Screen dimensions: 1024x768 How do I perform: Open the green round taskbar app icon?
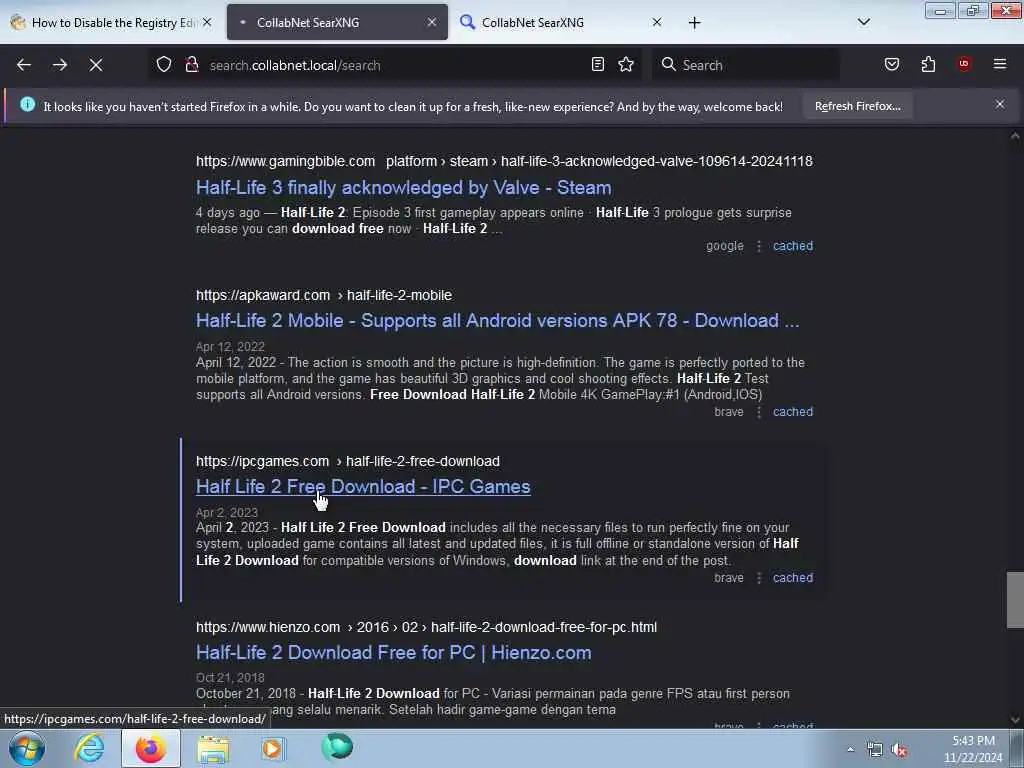[x=337, y=747]
